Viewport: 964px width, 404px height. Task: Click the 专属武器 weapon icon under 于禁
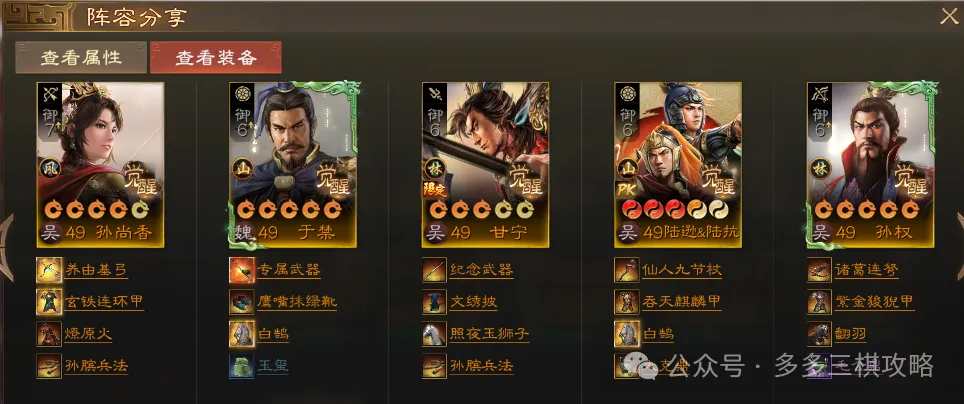[242, 270]
